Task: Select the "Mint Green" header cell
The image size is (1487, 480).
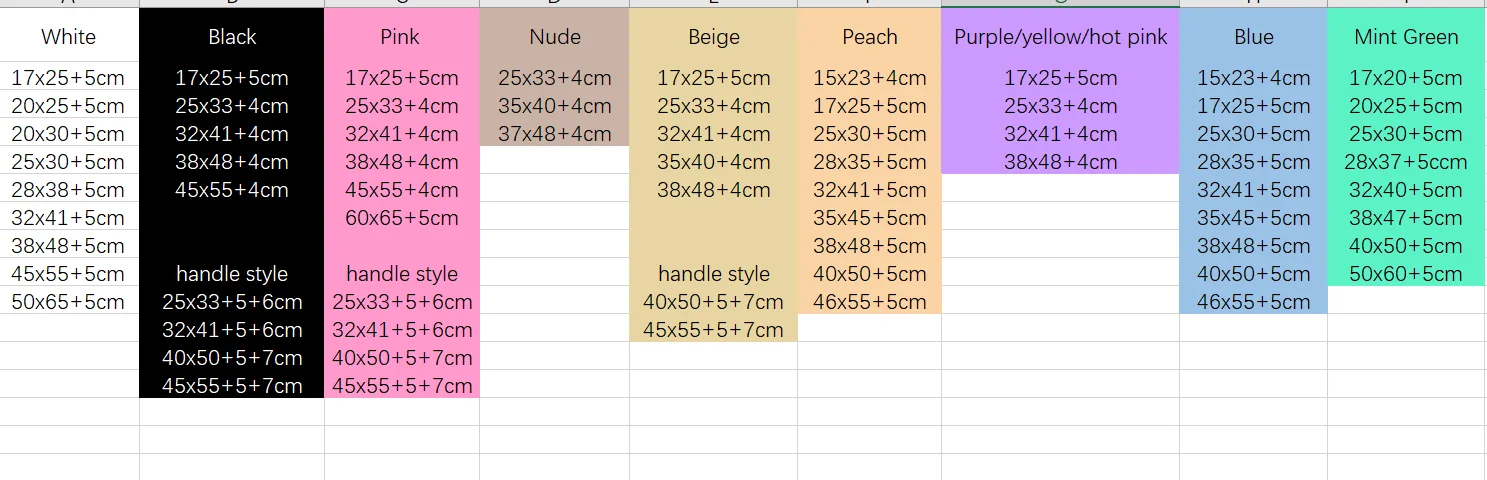Action: (x=1406, y=37)
